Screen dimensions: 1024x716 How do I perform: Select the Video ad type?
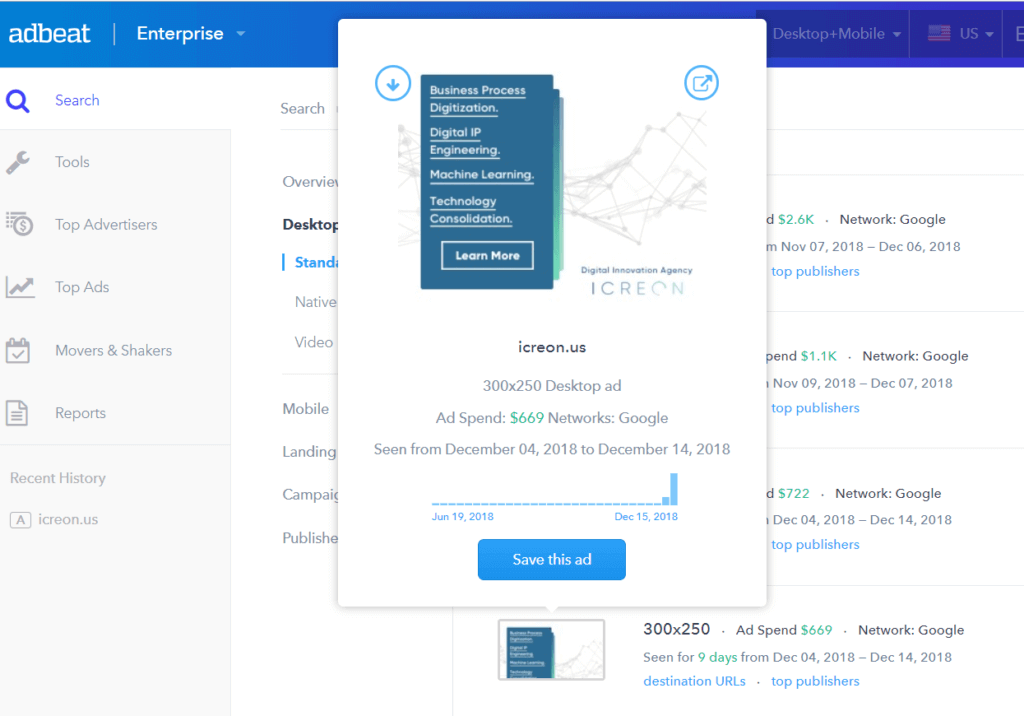pyautogui.click(x=313, y=342)
